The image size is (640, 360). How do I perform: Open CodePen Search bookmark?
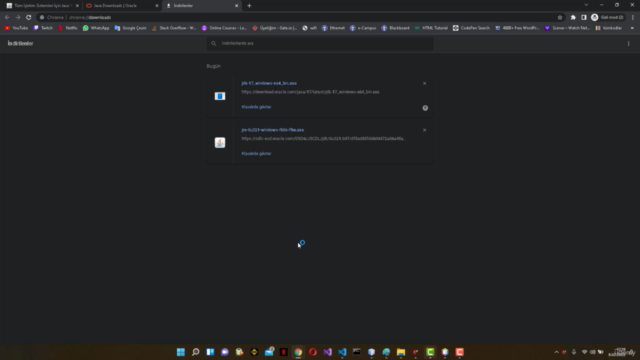pyautogui.click(x=471, y=28)
